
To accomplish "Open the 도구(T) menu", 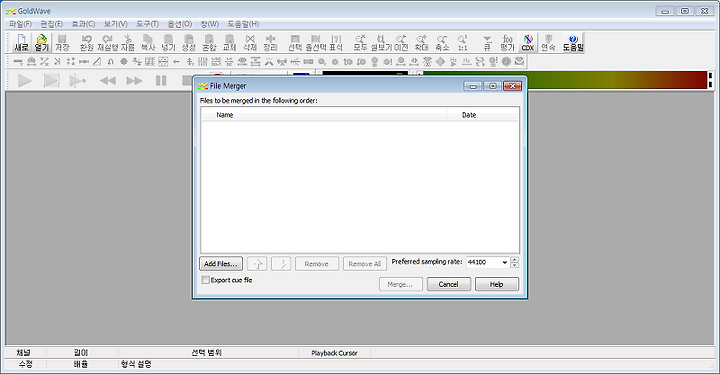I will (147, 24).
